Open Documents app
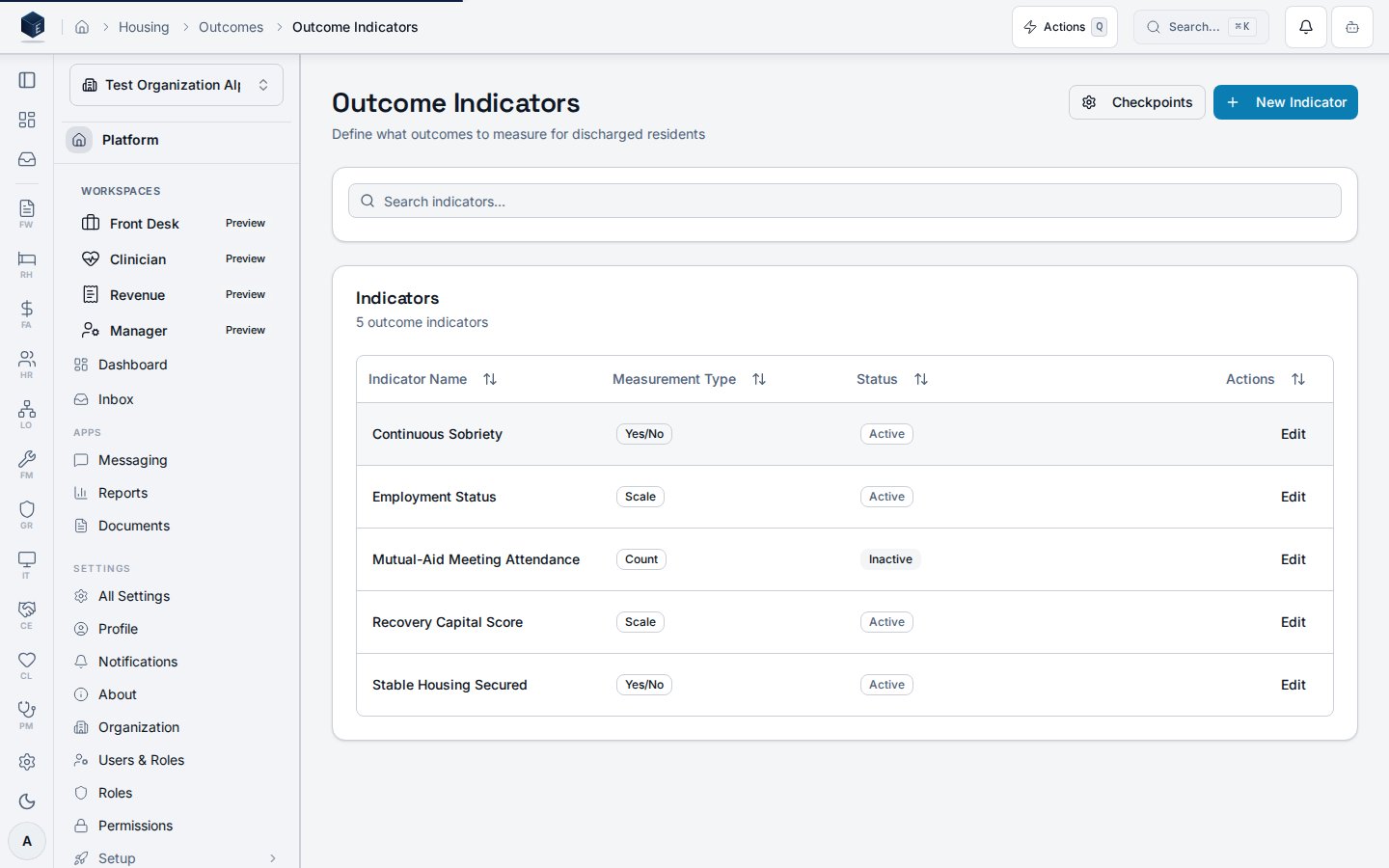Viewport: 1389px width, 868px height. click(x=177, y=526)
